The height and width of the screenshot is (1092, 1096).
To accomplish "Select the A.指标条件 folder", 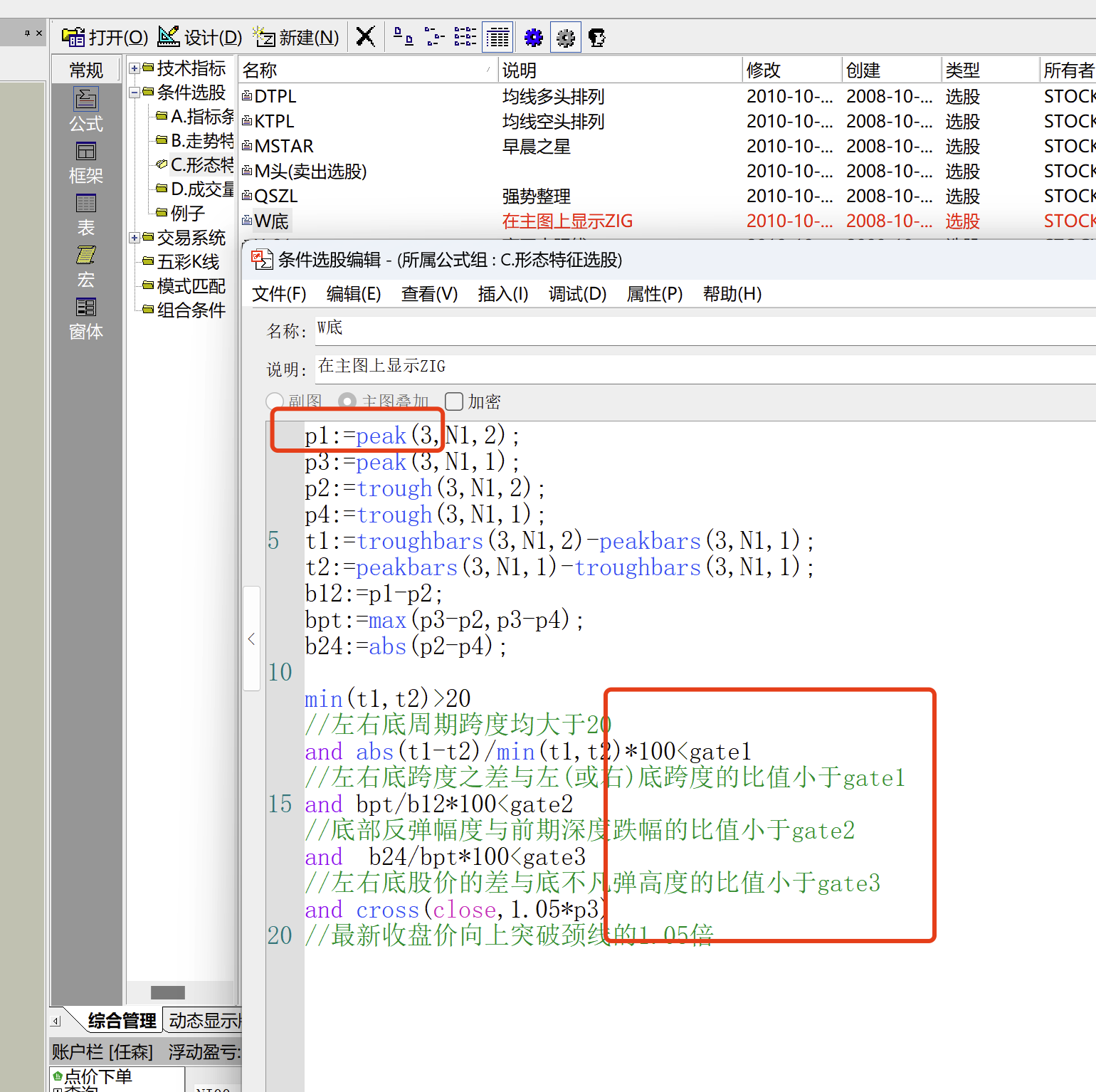I will tap(201, 117).
